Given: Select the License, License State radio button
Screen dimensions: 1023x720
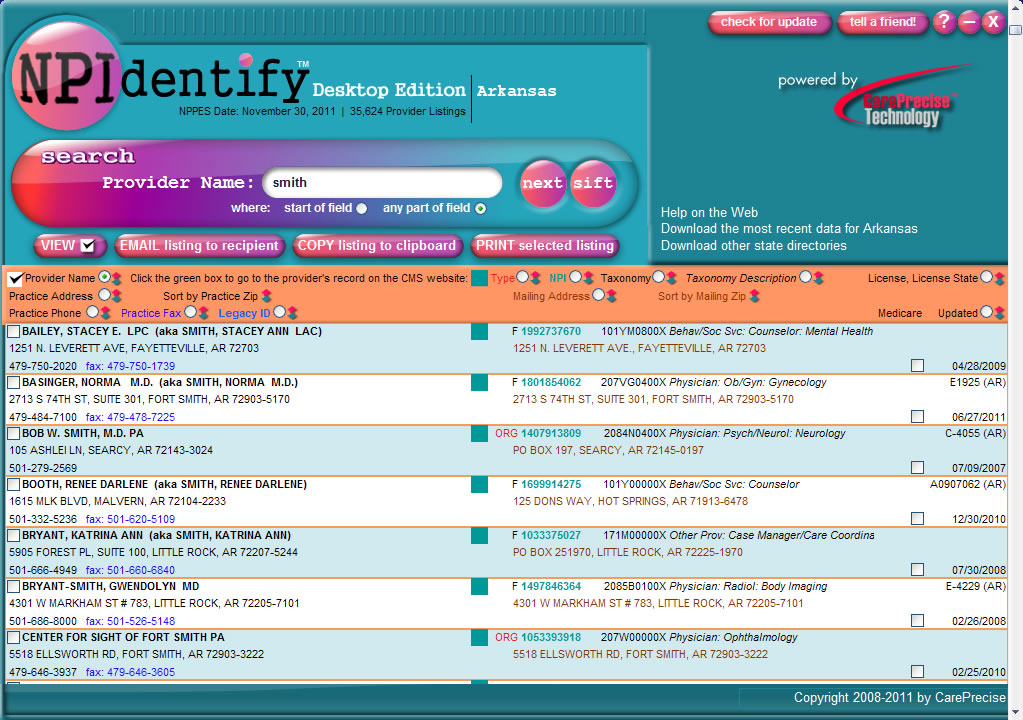Looking at the screenshot, I should (x=986, y=277).
